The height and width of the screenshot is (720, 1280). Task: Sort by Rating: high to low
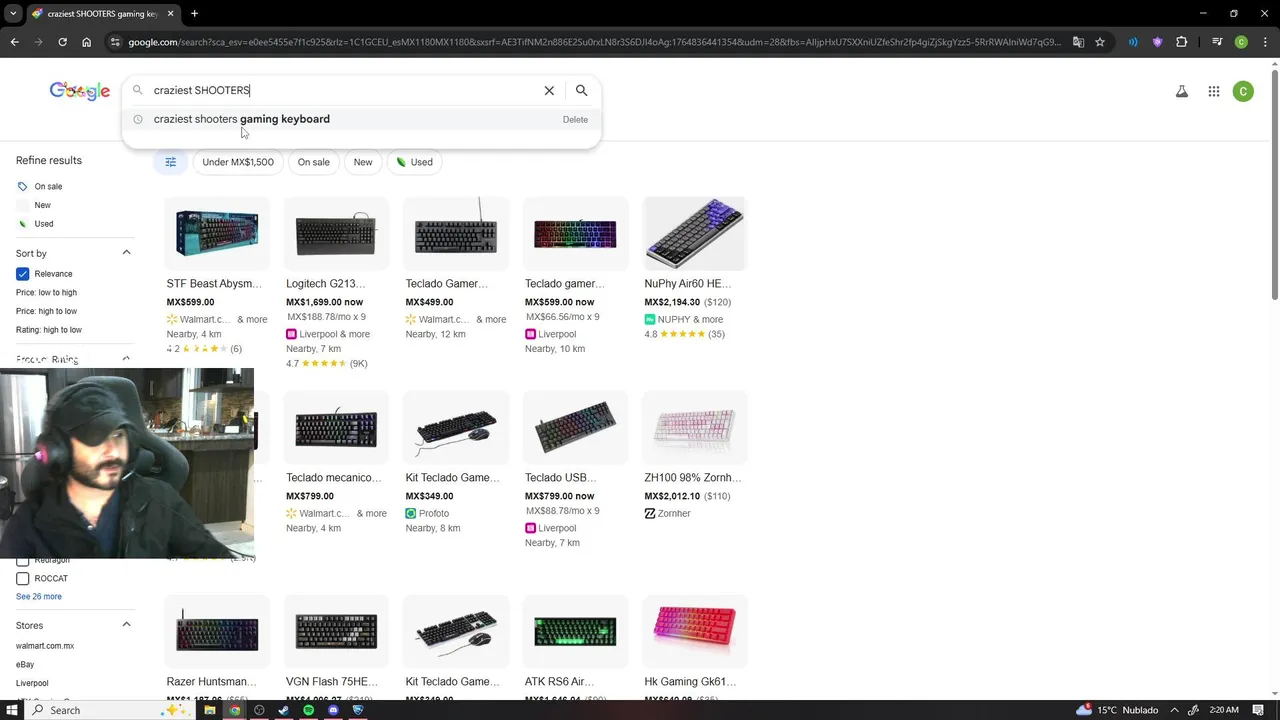pos(49,330)
